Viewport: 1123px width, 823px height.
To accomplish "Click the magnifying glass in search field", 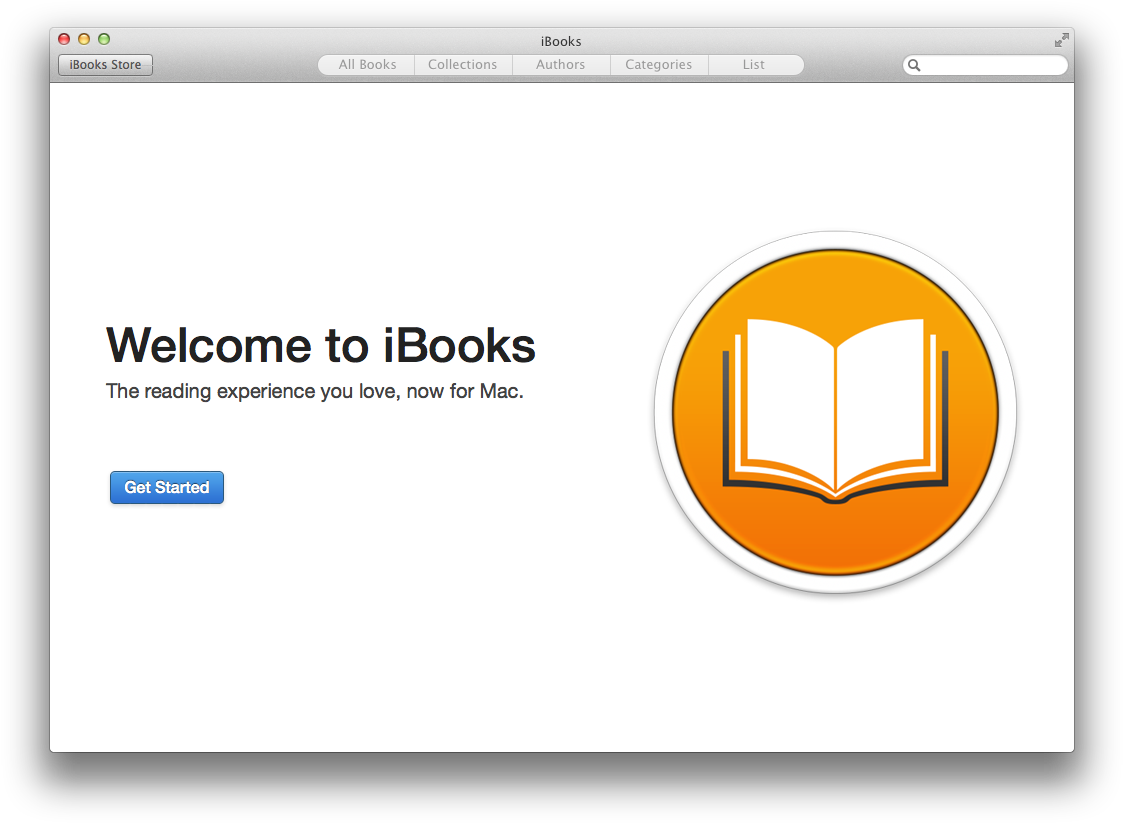I will point(913,65).
